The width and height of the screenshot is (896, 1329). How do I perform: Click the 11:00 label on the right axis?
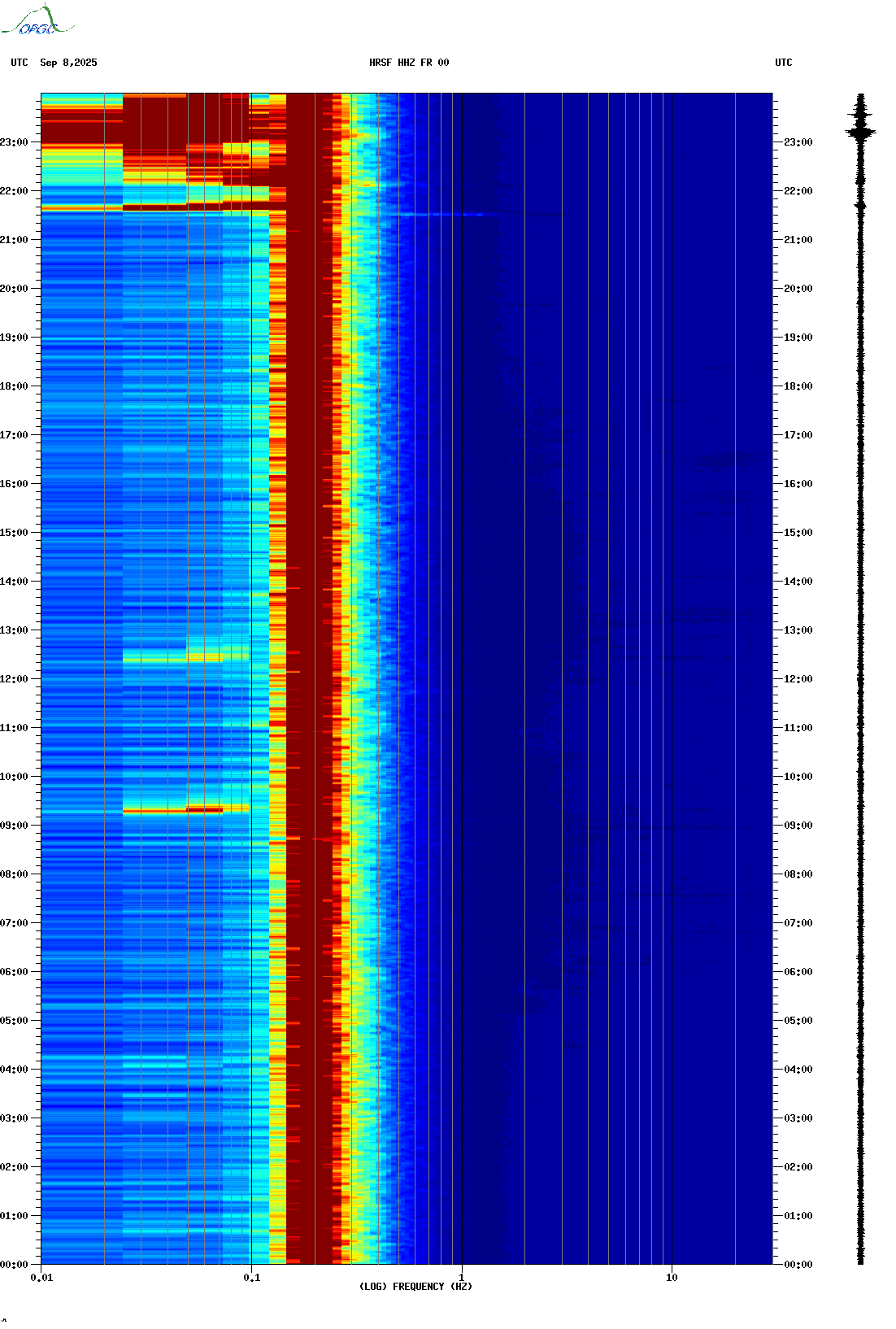coord(798,728)
